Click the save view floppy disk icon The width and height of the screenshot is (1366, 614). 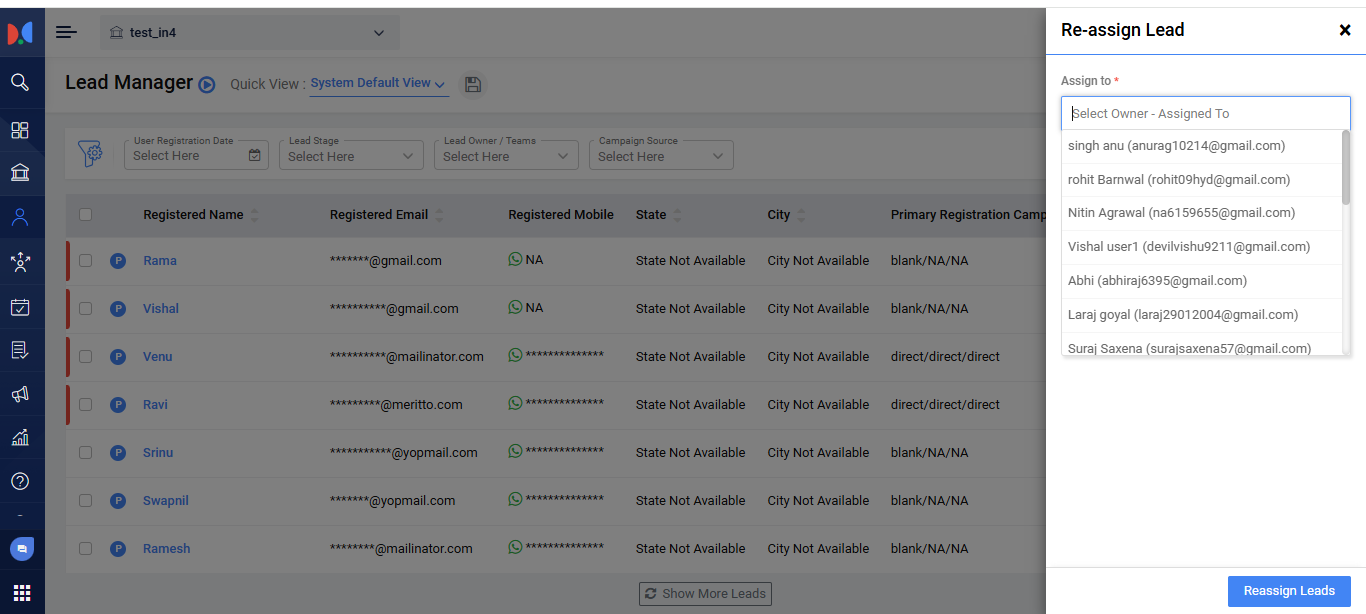click(x=473, y=85)
